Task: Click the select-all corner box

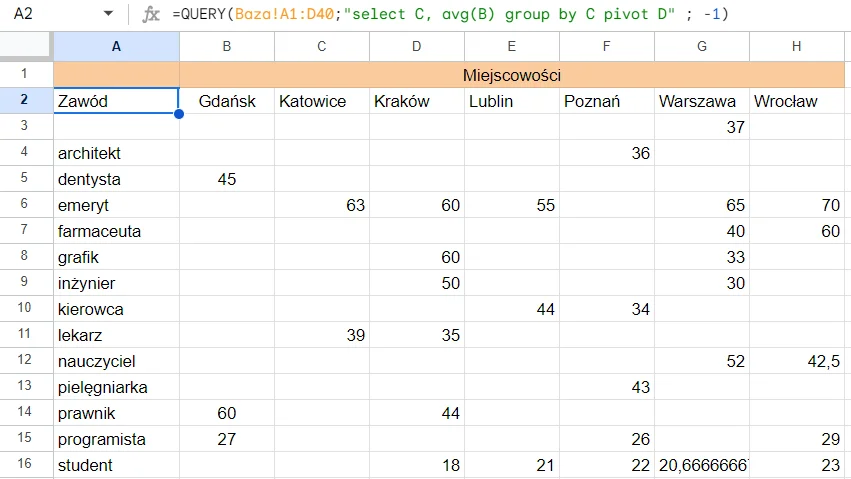Action: [x=26, y=46]
